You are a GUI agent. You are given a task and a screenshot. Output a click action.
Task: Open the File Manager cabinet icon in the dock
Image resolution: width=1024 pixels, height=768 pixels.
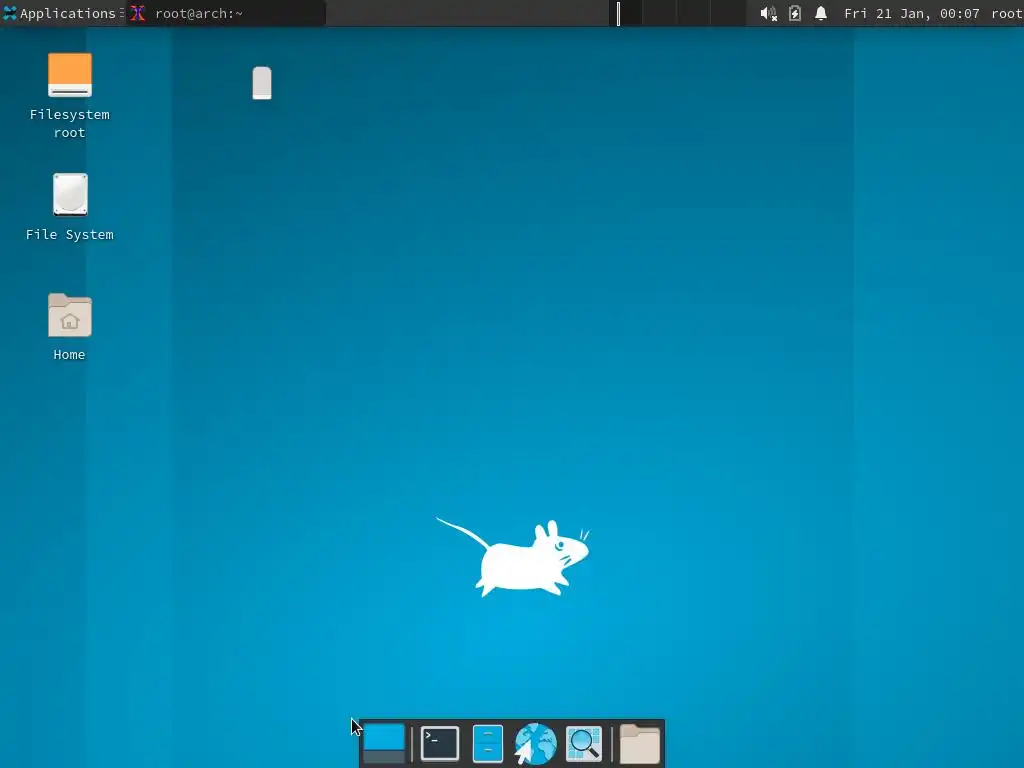[488, 743]
